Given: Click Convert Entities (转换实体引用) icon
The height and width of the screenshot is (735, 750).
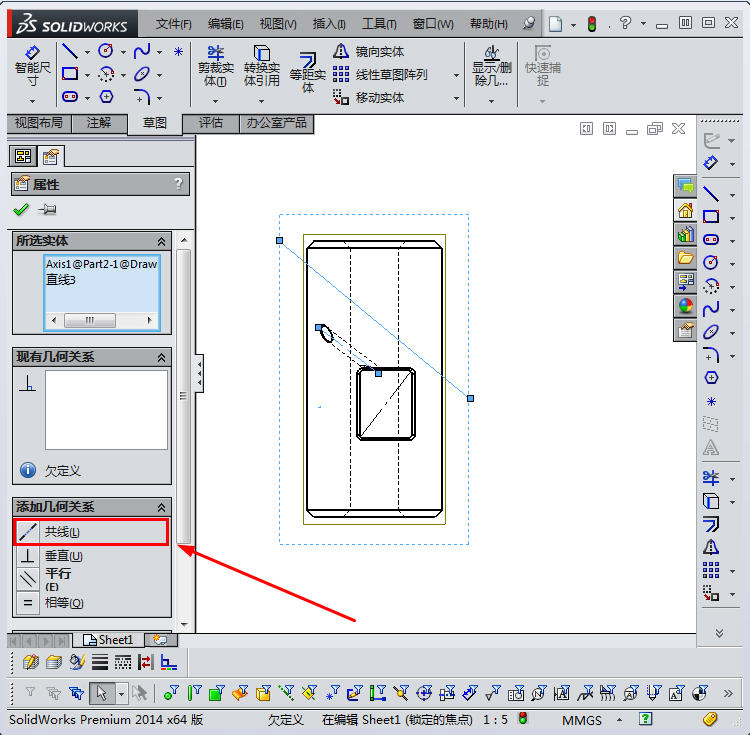Looking at the screenshot, I should (x=261, y=66).
